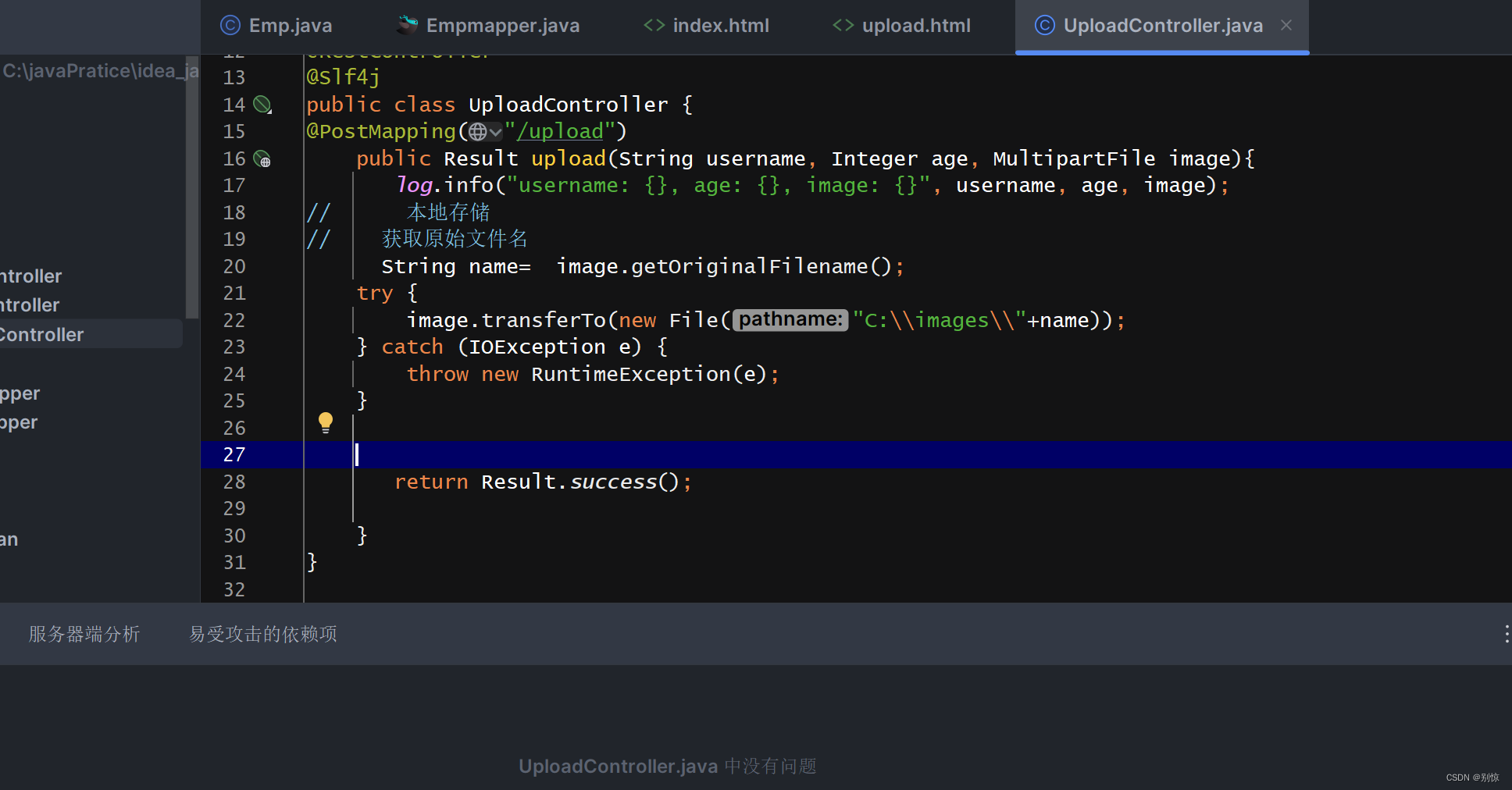Click the globe icon inside @PostMapping annotation
This screenshot has width=1512, height=790.
[477, 131]
